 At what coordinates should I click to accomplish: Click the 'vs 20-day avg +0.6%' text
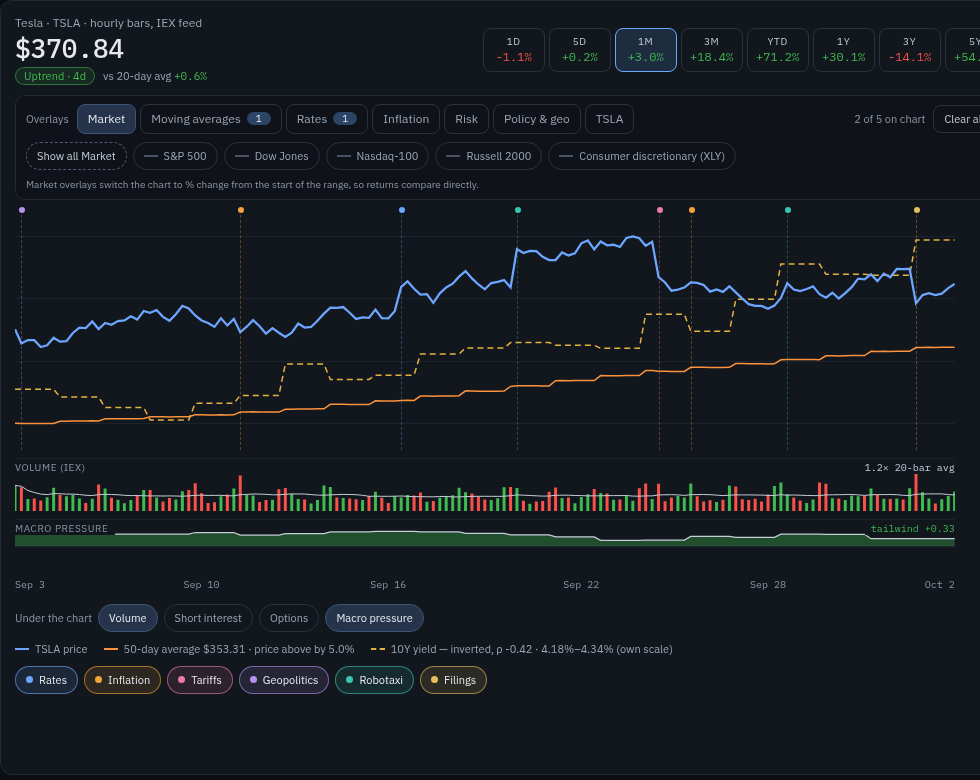click(x=155, y=76)
